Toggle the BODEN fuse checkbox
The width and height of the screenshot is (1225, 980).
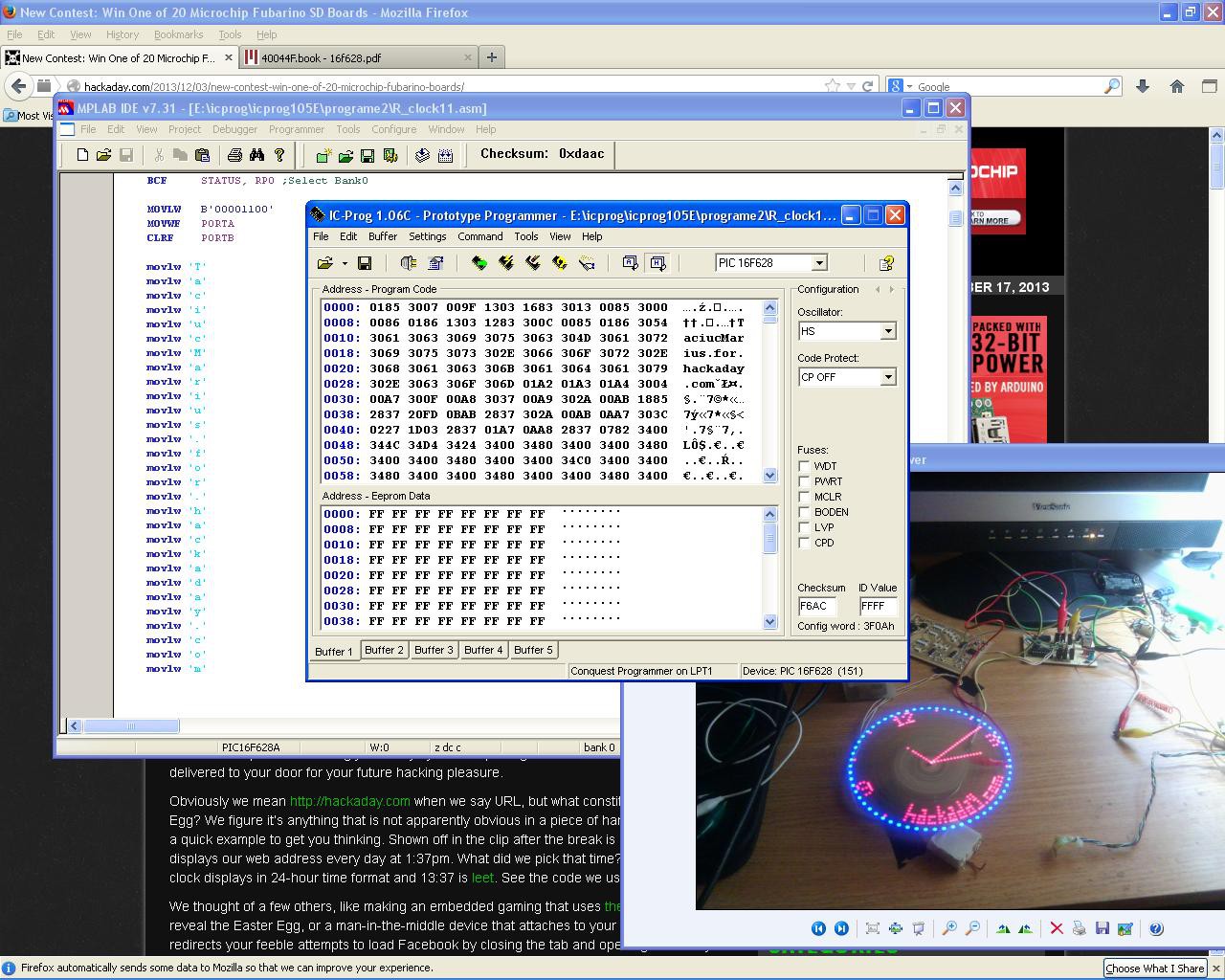pyautogui.click(x=804, y=512)
